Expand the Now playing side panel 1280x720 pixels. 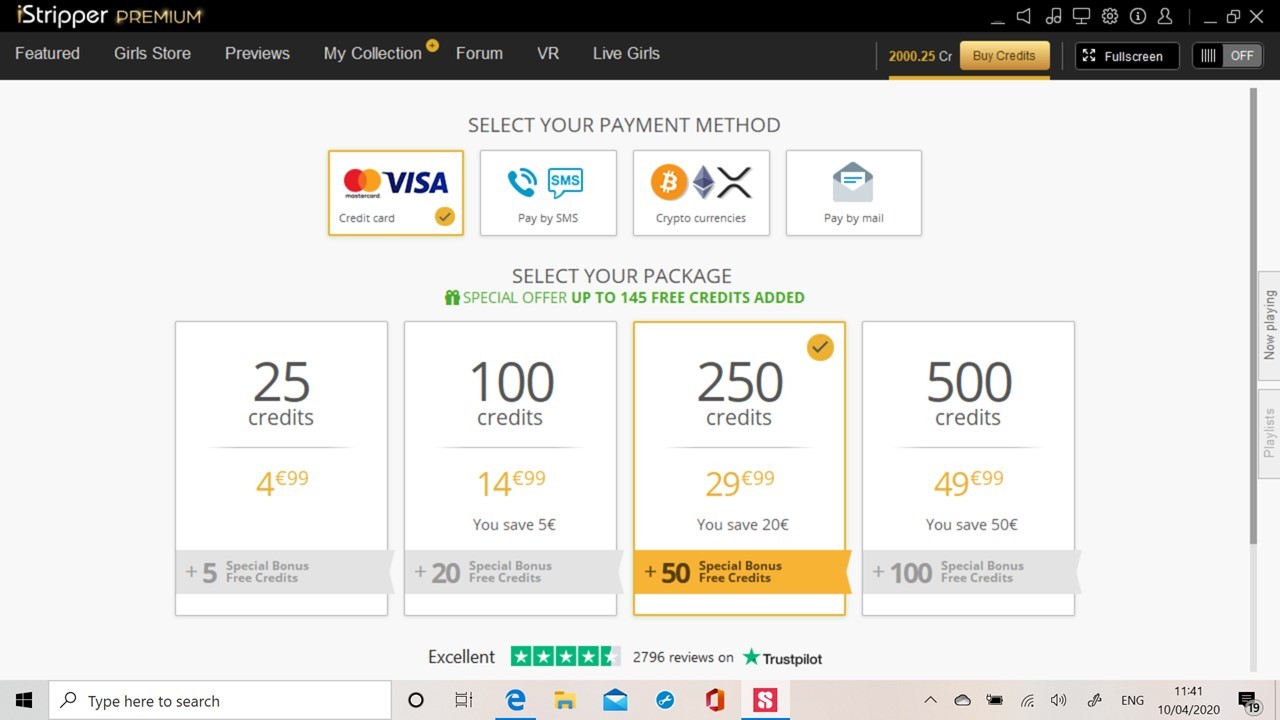tap(1269, 325)
